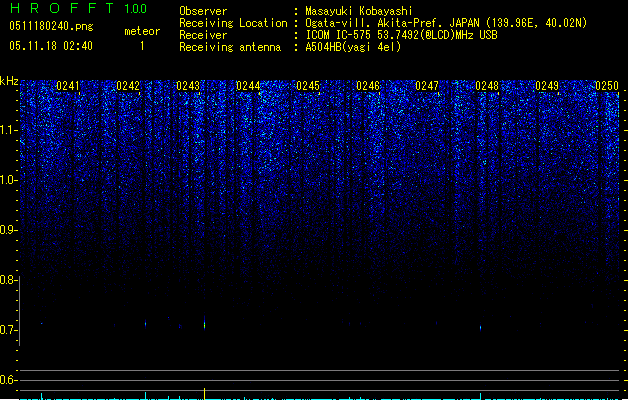The height and width of the screenshot is (400, 629).
Task: Click antenna text A504HB(yagi 4el)
Action: pyautogui.click(x=353, y=47)
